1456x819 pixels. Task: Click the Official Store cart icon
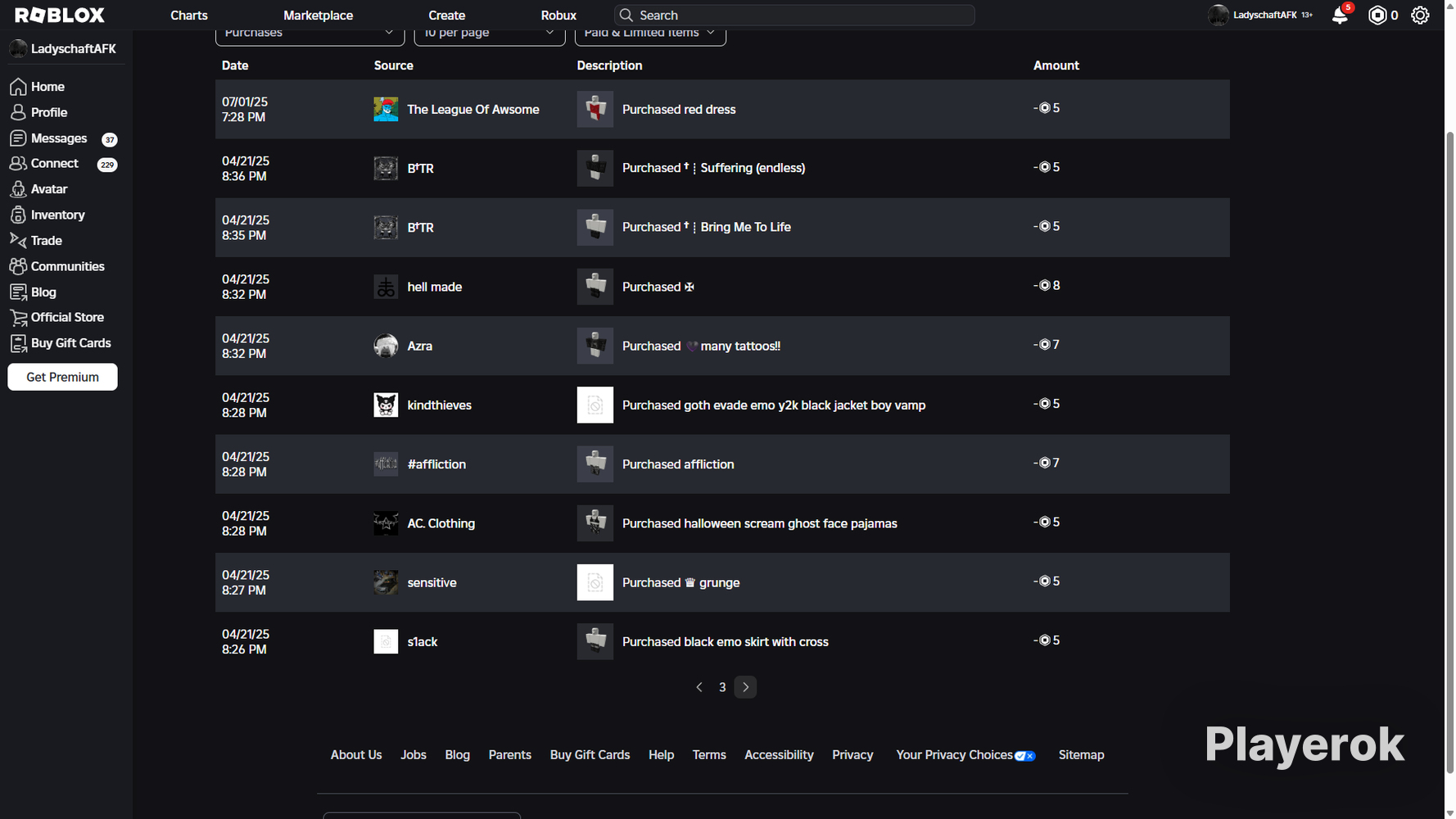(x=18, y=318)
